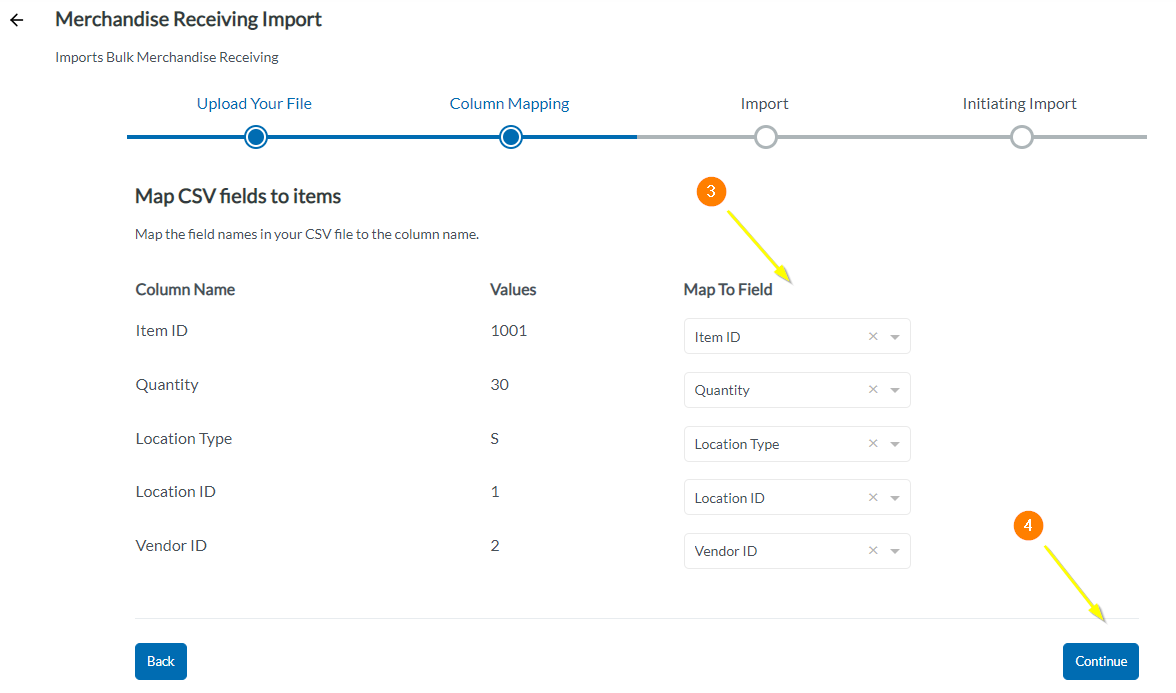Click the Upload Your File step circle

(x=256, y=137)
